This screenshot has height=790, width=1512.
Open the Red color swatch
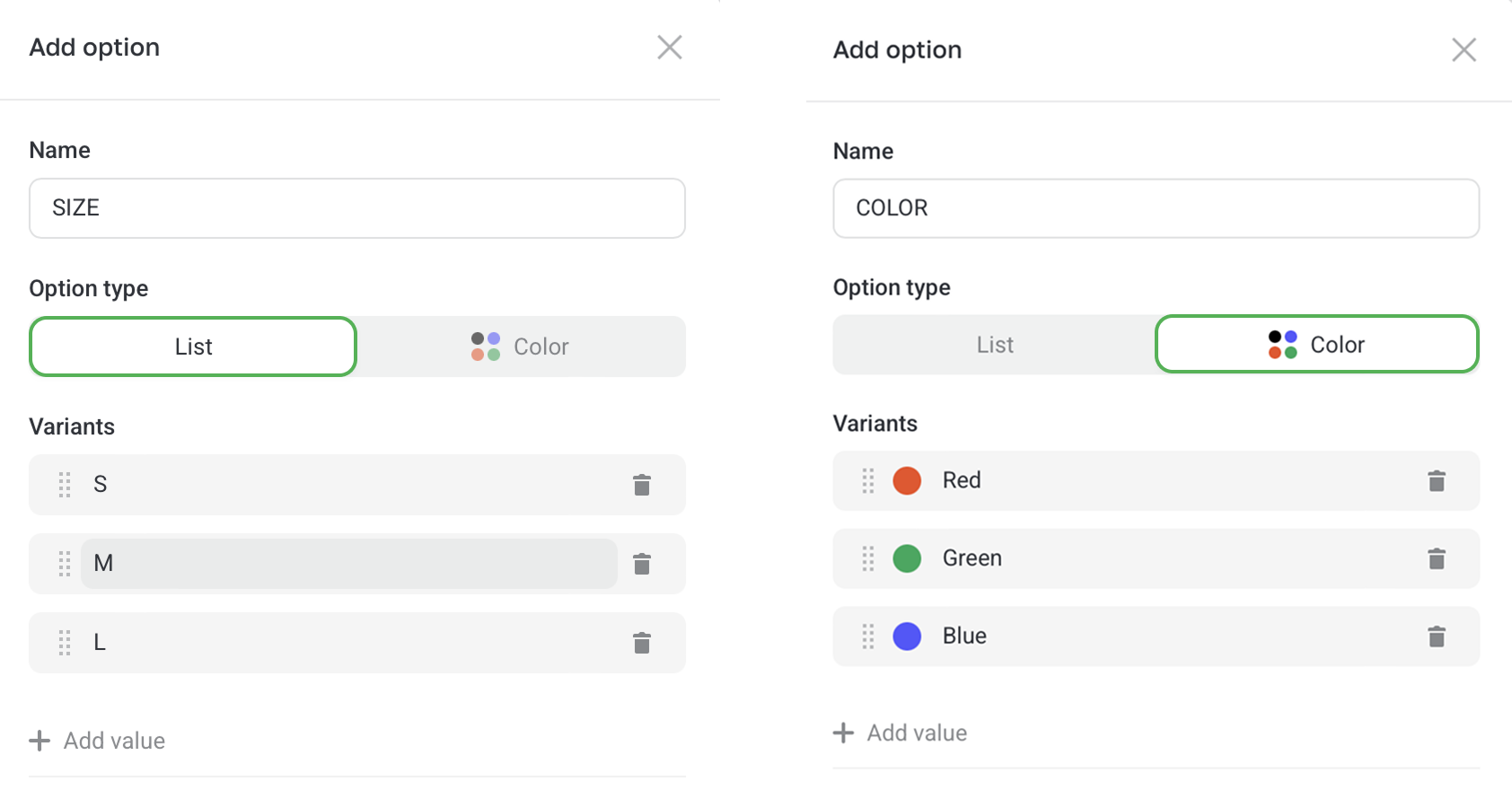[907, 480]
